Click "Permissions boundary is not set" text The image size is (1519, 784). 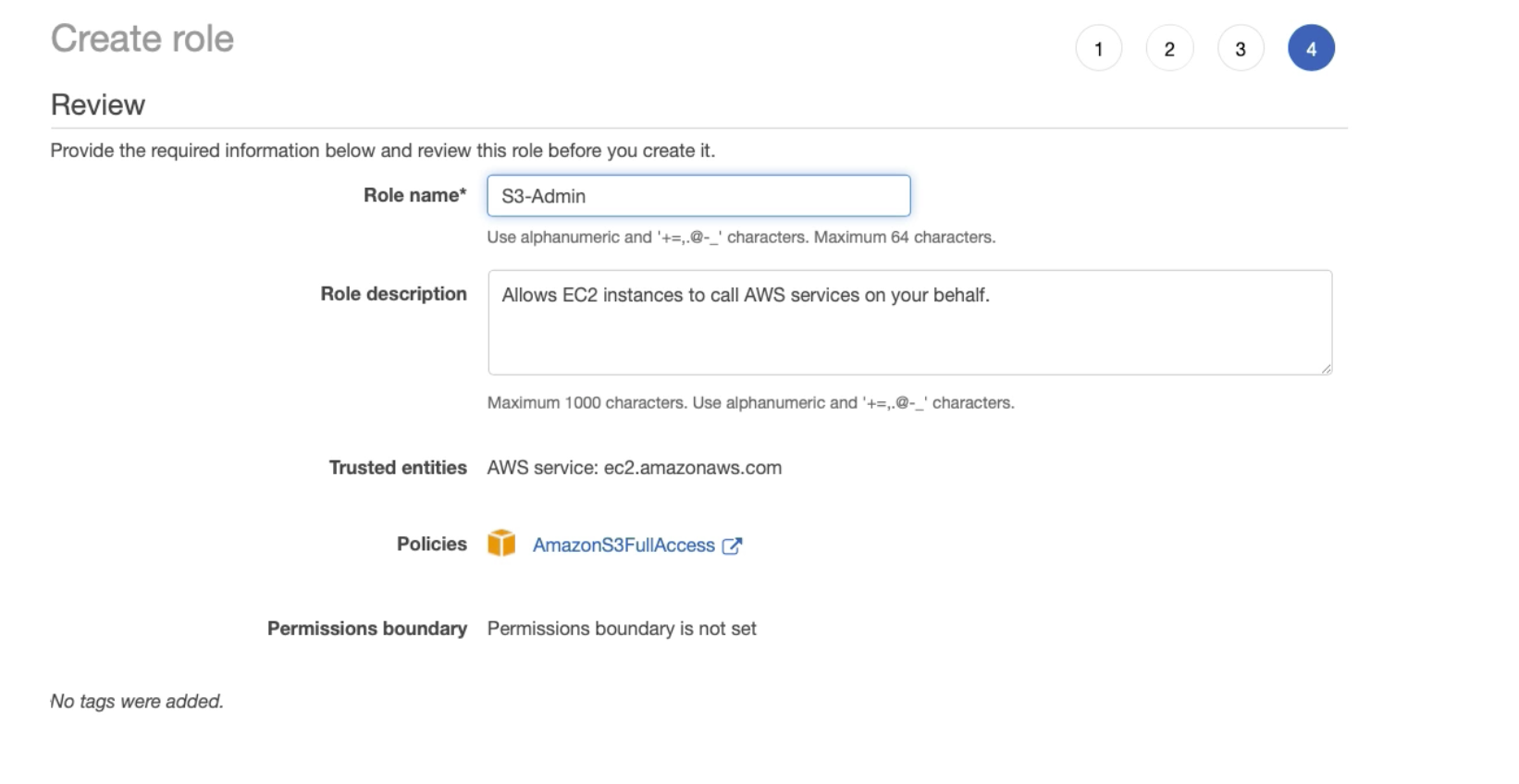point(622,629)
